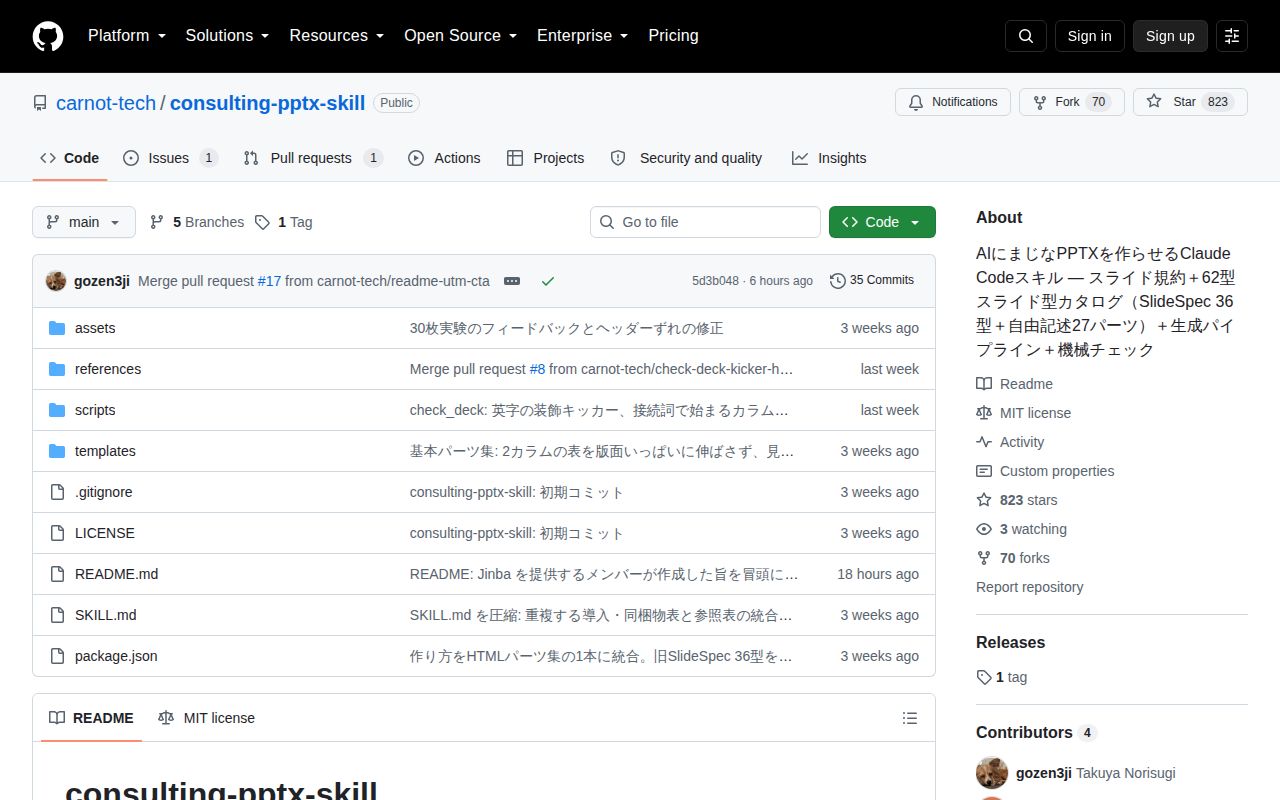Open the green Code dropdown button
This screenshot has height=800, width=1280.
pyautogui.click(x=882, y=222)
